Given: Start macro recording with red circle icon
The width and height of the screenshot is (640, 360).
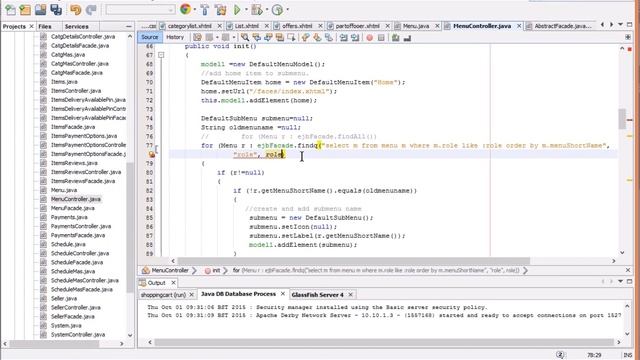Looking at the screenshot, I should (x=369, y=38).
